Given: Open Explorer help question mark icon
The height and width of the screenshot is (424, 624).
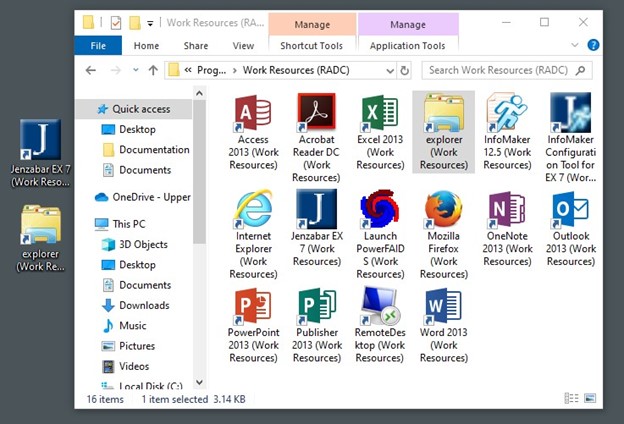Looking at the screenshot, I should [x=593, y=45].
